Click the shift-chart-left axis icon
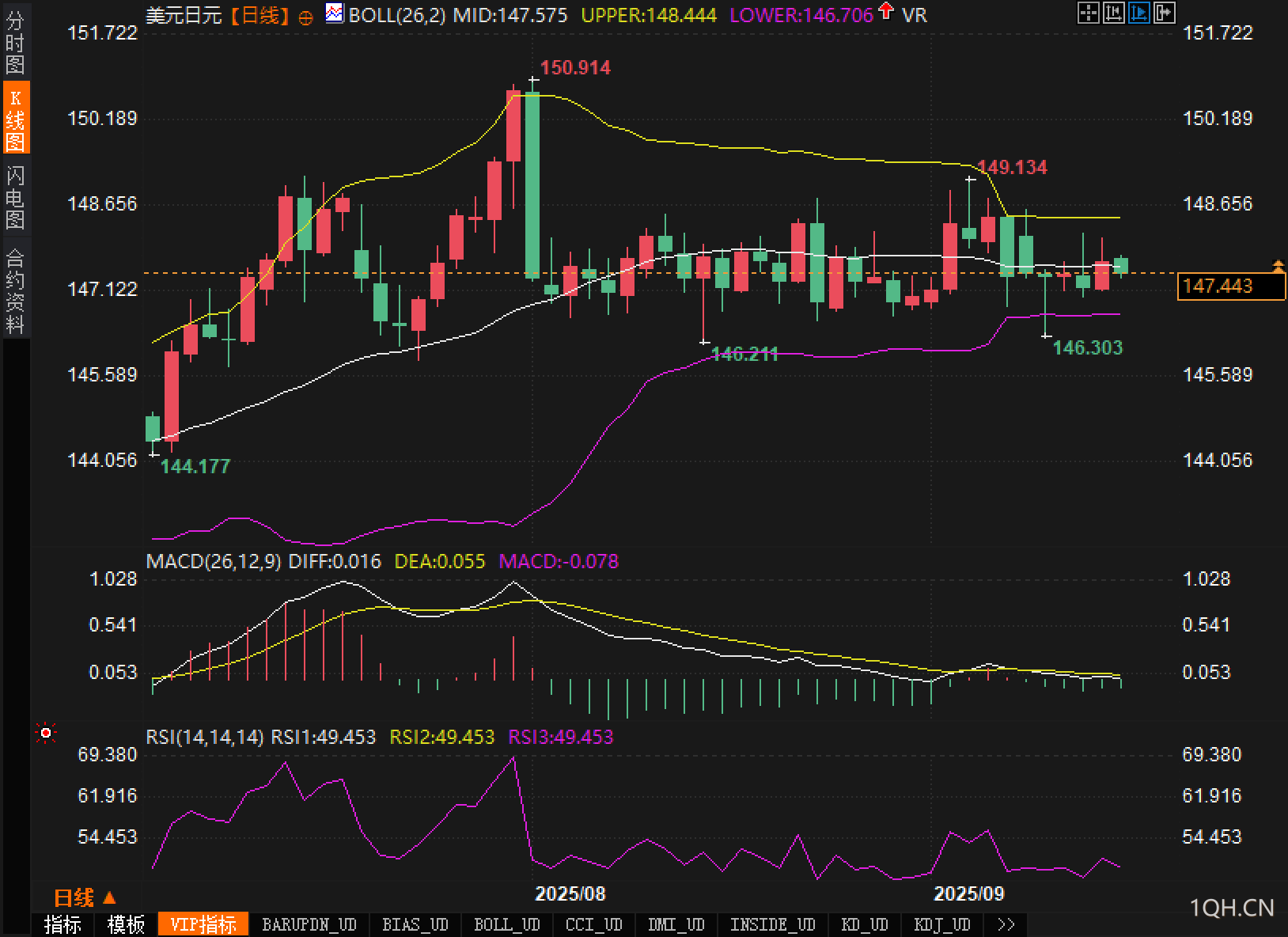The image size is (1288, 937). pyautogui.click(x=1113, y=12)
